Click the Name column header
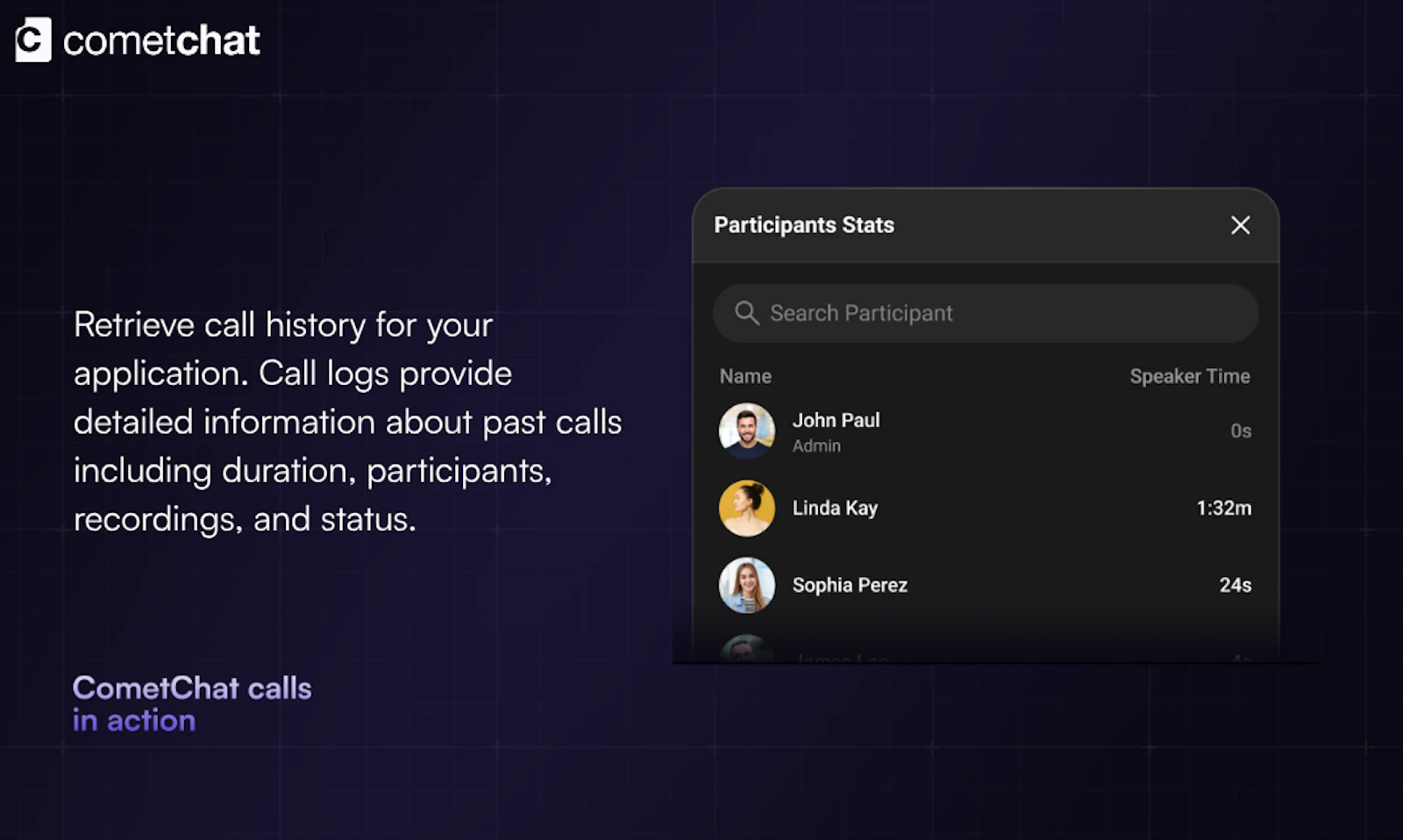 tap(745, 376)
